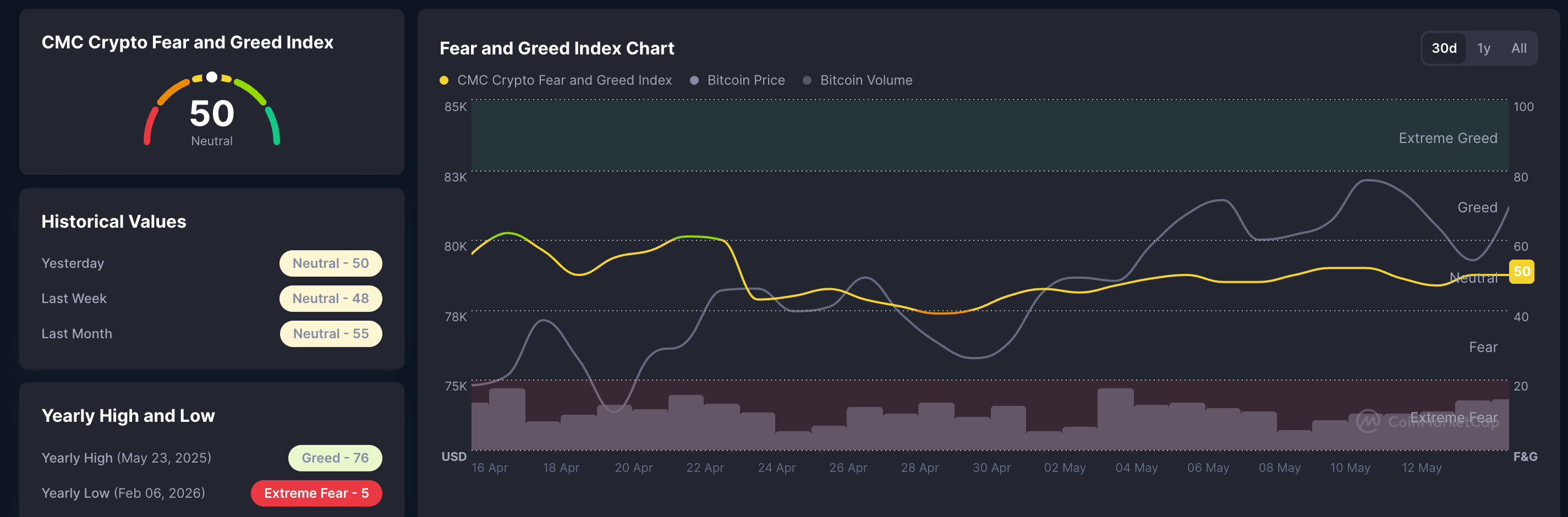Click the Yearly High (May 23, 2025) label
The image size is (1568, 517).
point(126,458)
